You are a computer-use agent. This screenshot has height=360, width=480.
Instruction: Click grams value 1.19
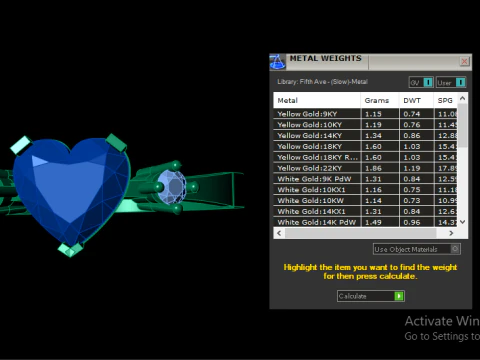(373, 125)
